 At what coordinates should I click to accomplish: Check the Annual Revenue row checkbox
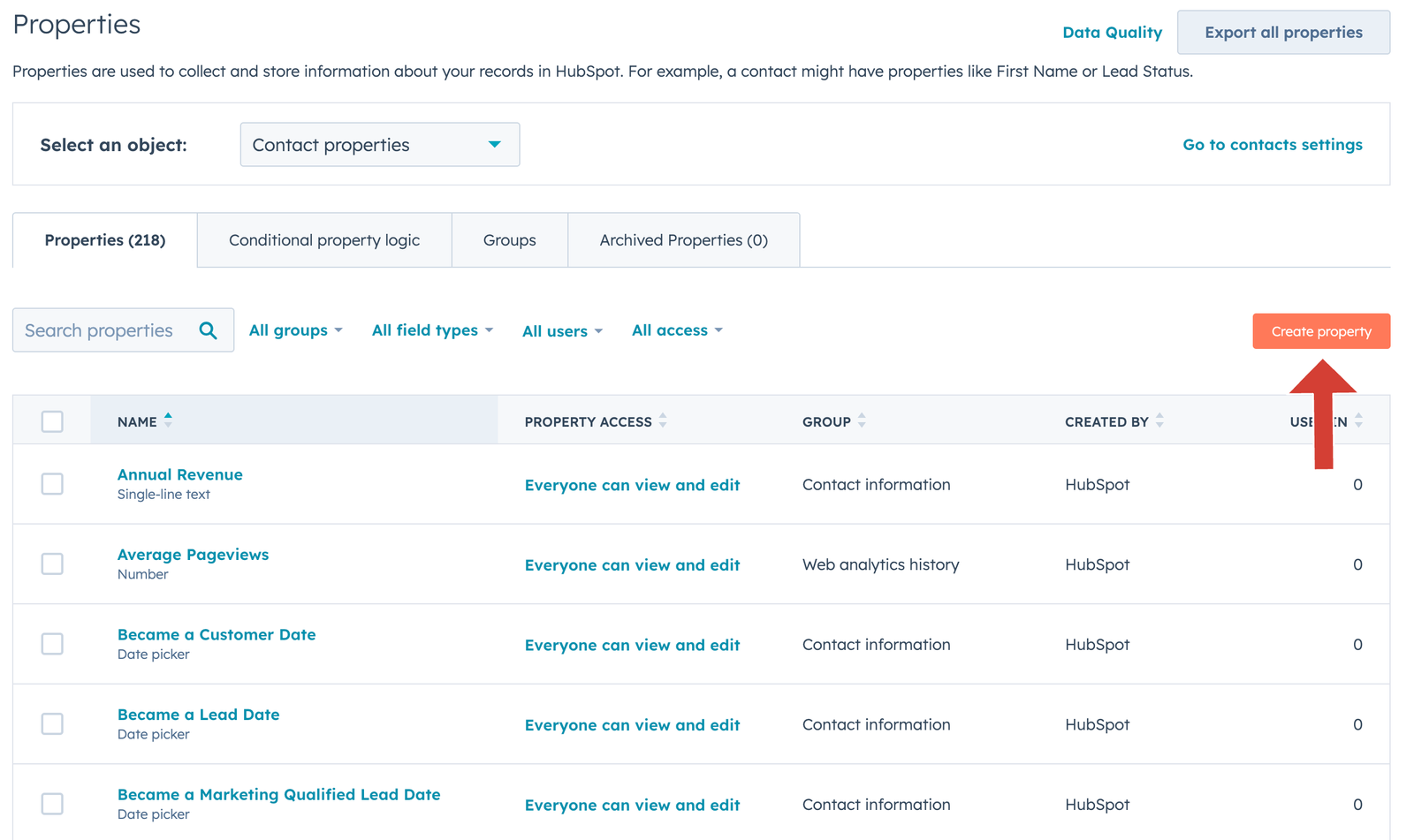(52, 484)
